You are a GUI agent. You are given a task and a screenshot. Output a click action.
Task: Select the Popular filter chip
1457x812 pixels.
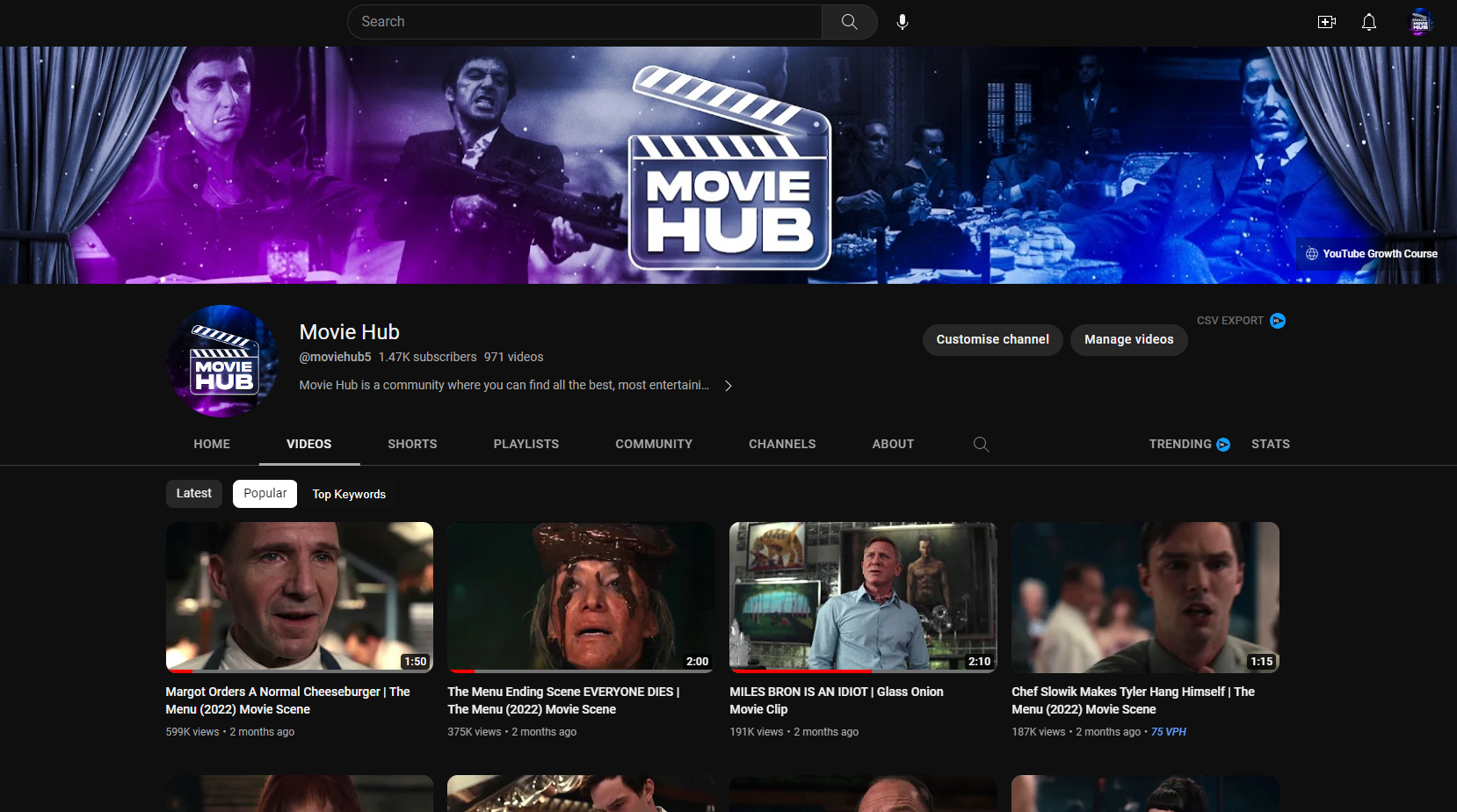tap(265, 493)
